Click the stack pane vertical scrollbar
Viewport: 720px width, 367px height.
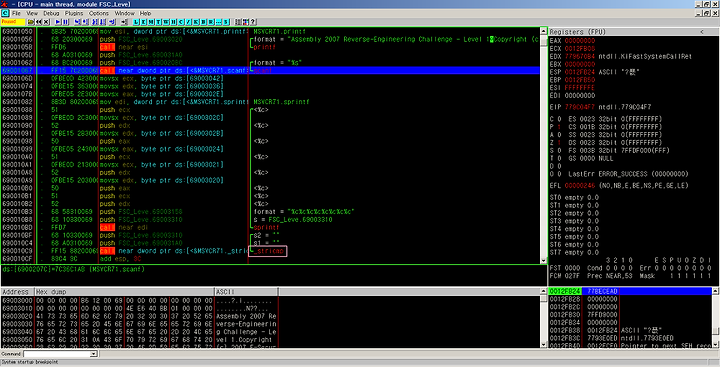(715, 317)
